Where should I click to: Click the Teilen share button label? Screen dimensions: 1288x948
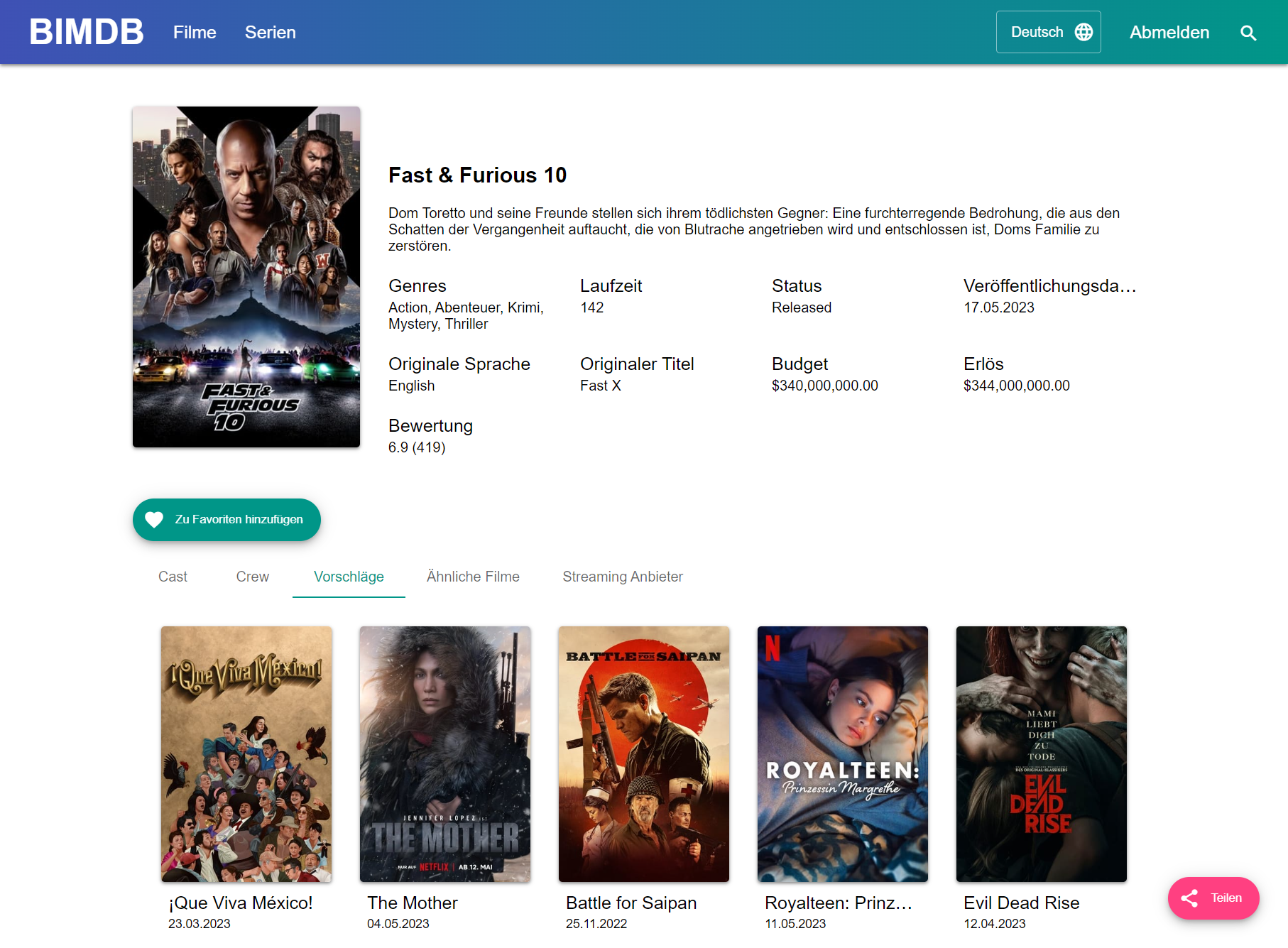pos(1226,898)
